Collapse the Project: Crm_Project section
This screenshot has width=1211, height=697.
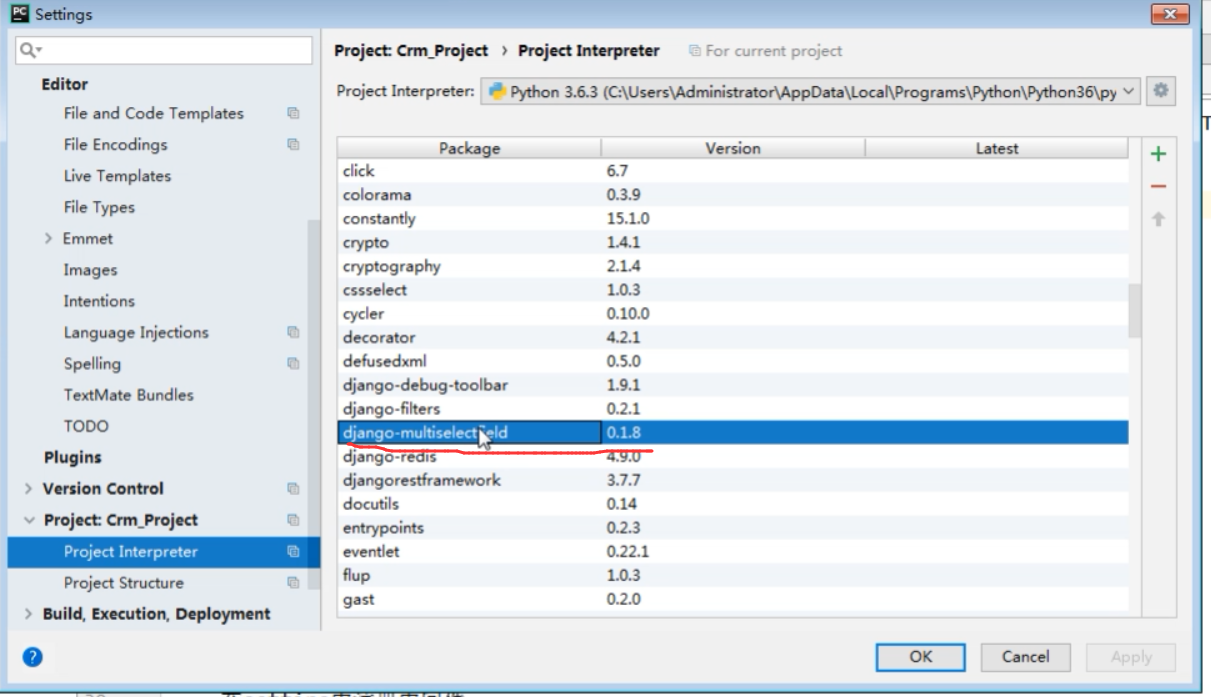28,520
